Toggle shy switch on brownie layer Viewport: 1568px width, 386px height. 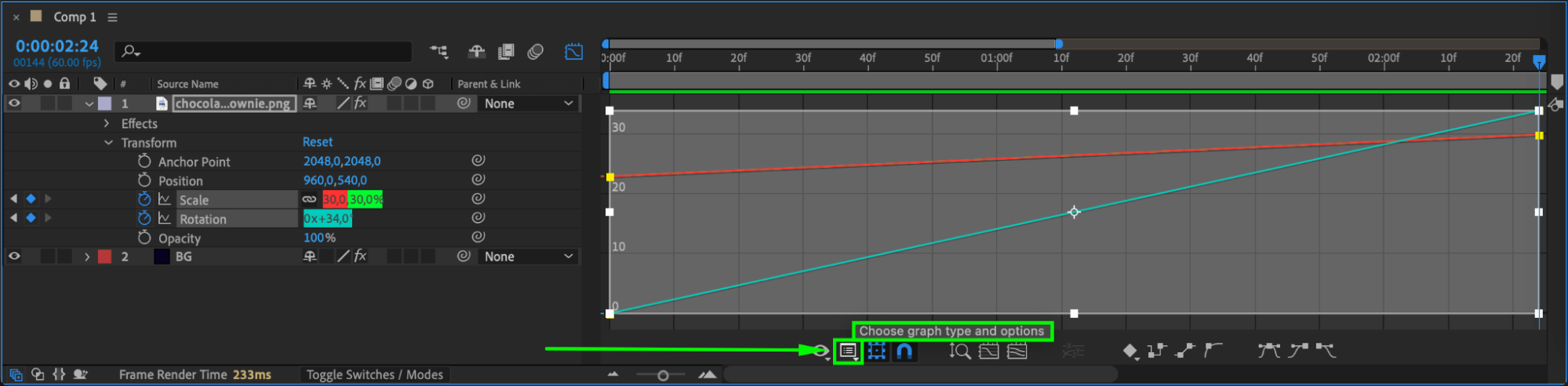point(310,103)
